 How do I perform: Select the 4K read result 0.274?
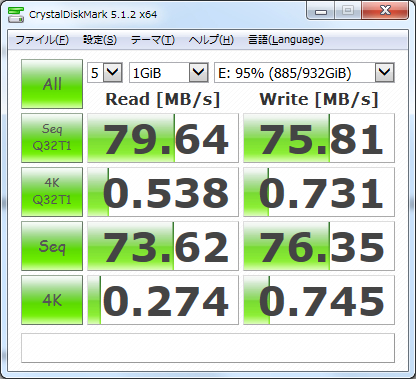pos(163,300)
